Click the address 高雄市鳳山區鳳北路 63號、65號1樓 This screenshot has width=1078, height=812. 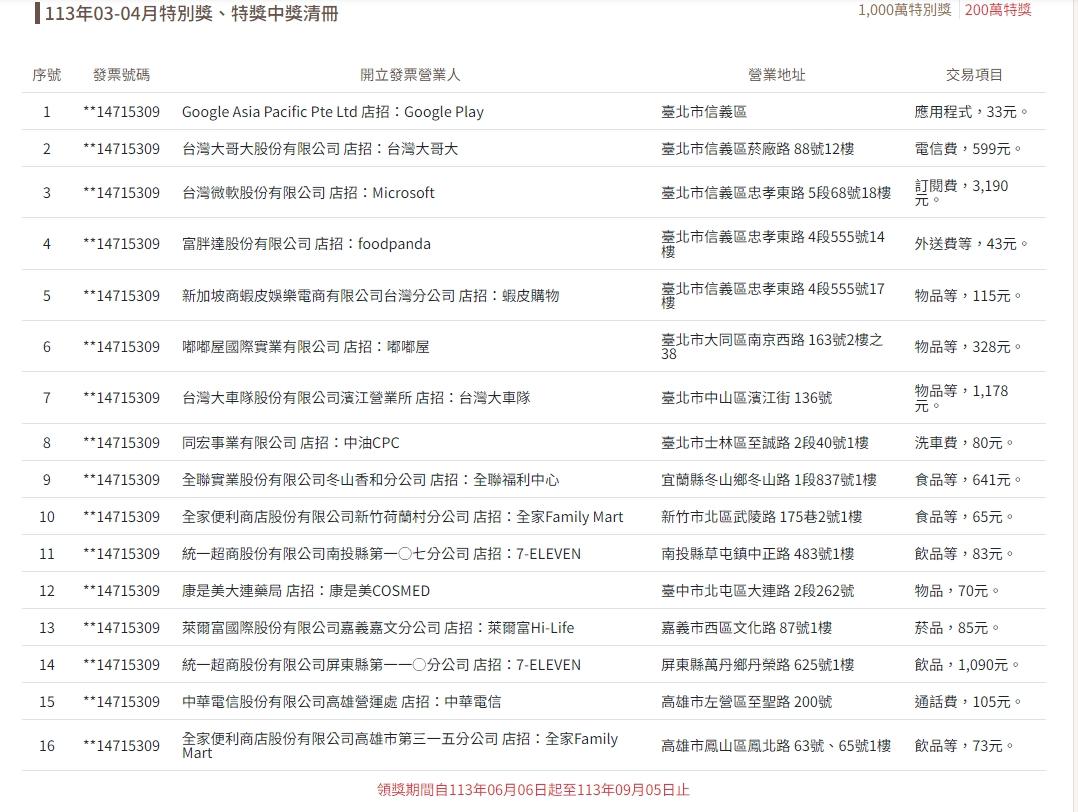coord(776,746)
